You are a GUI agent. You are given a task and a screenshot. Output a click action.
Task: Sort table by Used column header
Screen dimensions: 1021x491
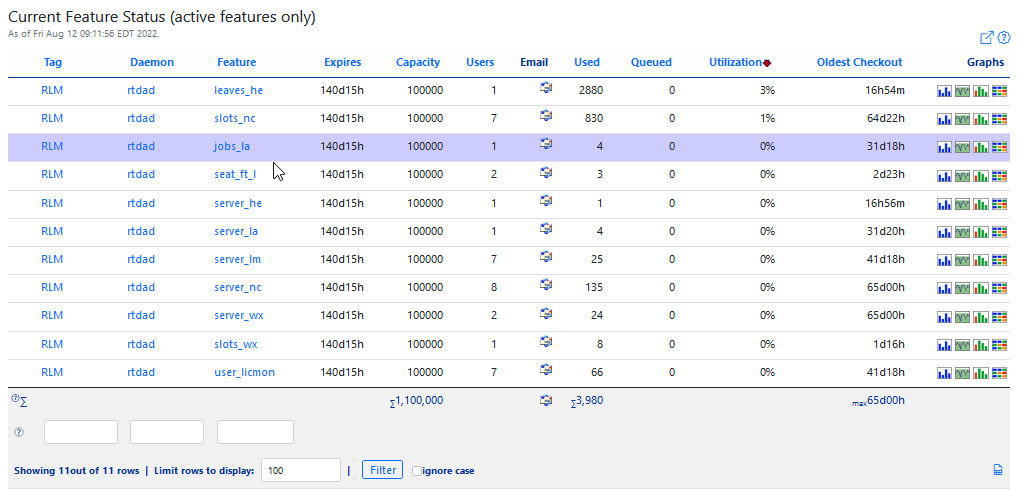pyautogui.click(x=587, y=63)
